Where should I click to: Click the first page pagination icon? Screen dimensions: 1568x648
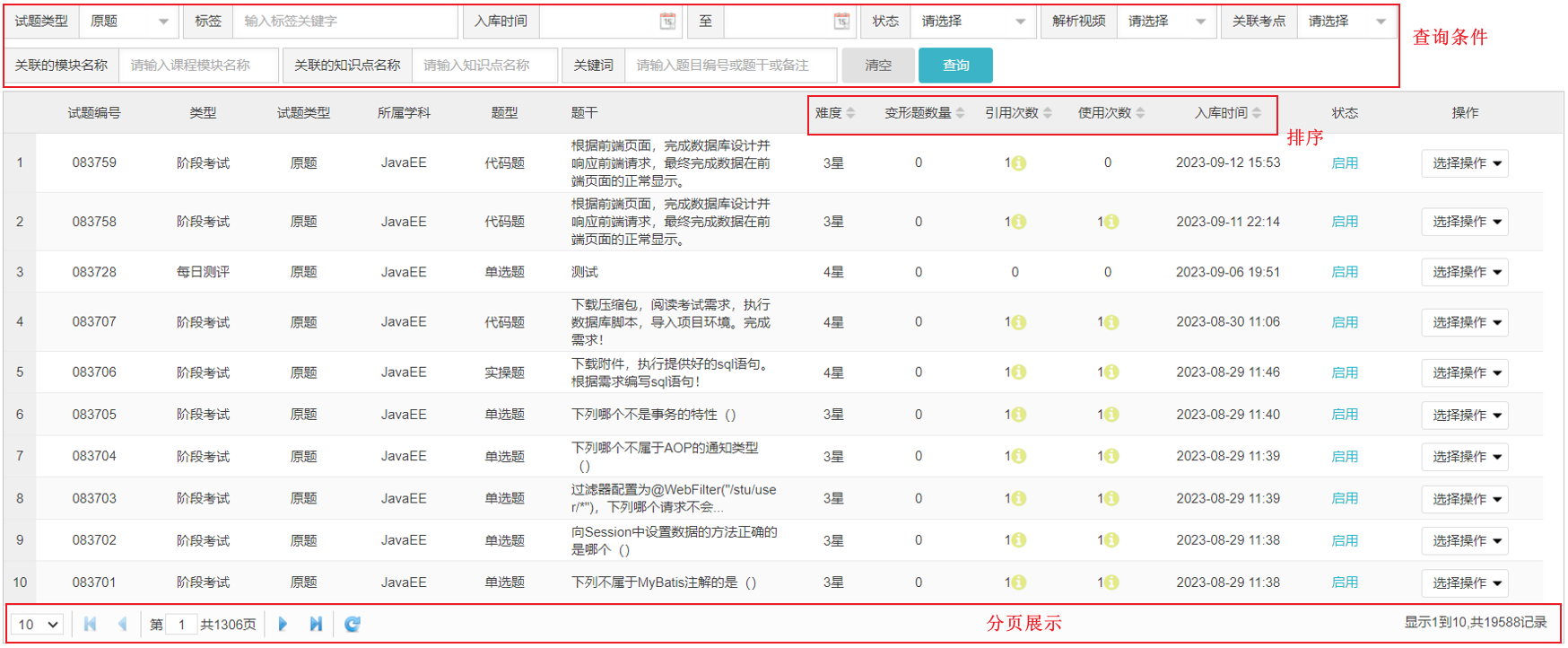tap(90, 624)
